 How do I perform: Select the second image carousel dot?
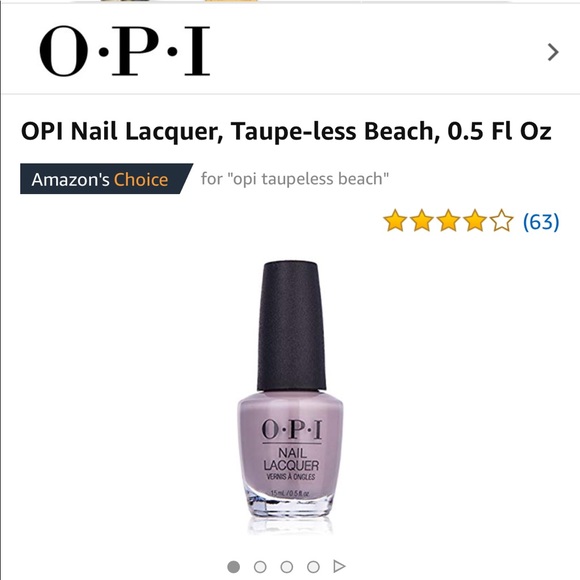point(260,567)
